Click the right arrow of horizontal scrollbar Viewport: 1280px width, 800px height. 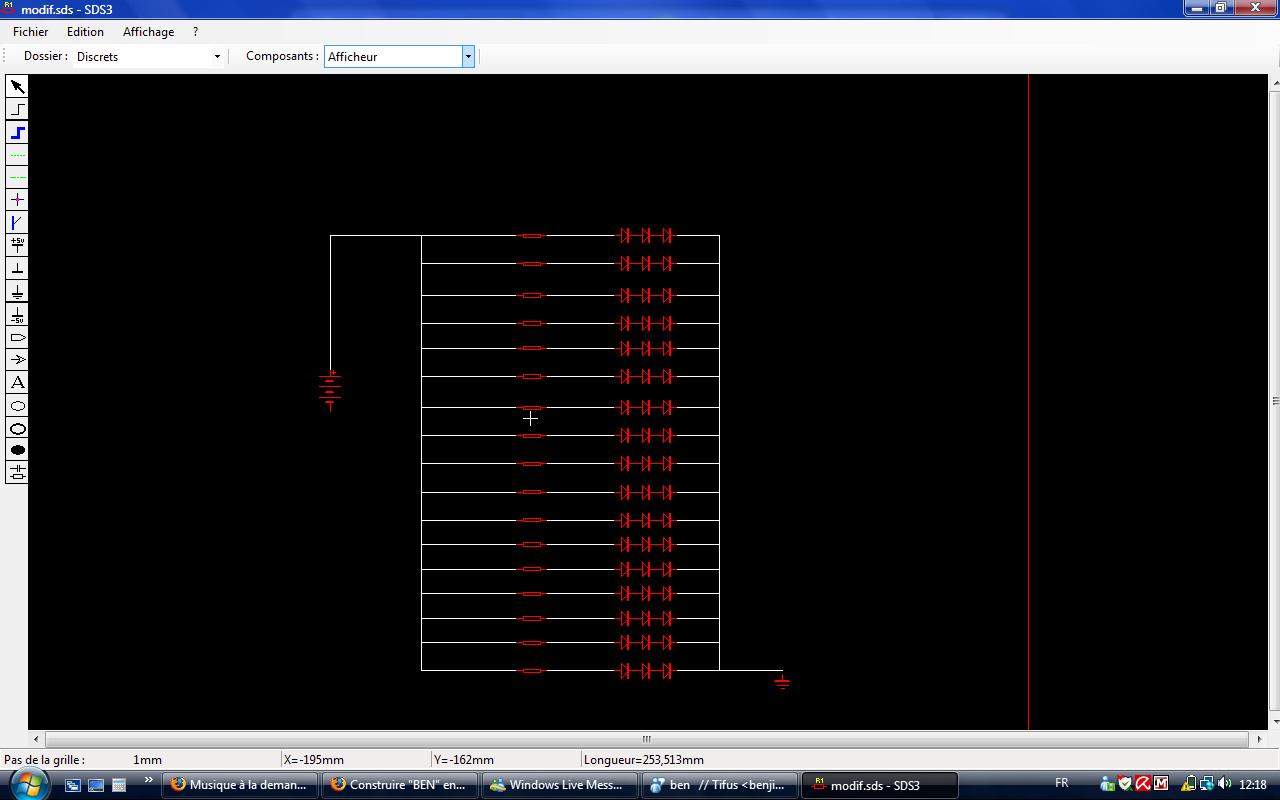click(1257, 739)
